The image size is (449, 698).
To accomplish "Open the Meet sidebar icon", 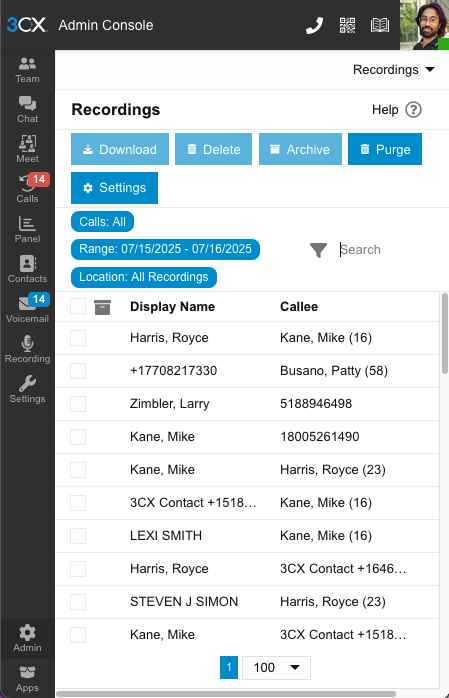I will [27, 150].
